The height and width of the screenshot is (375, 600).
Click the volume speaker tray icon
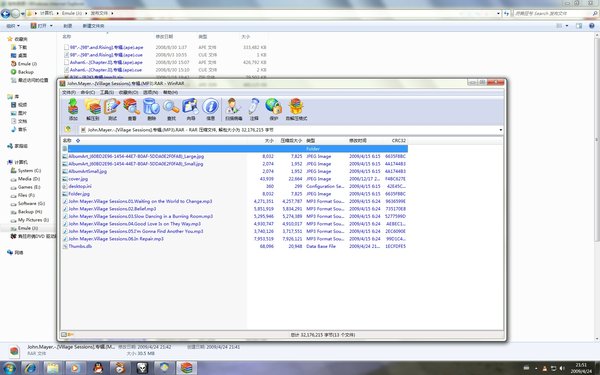pos(562,368)
